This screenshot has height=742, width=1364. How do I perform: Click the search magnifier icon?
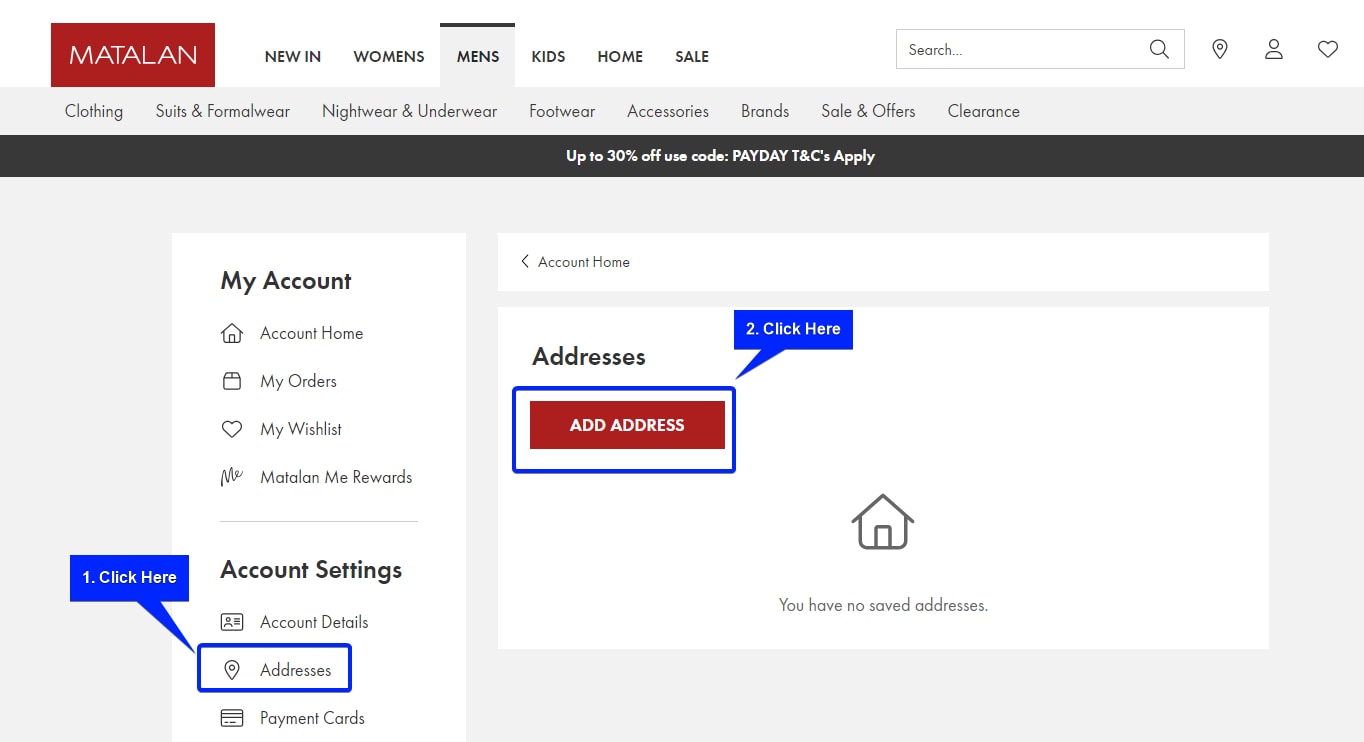[1159, 49]
